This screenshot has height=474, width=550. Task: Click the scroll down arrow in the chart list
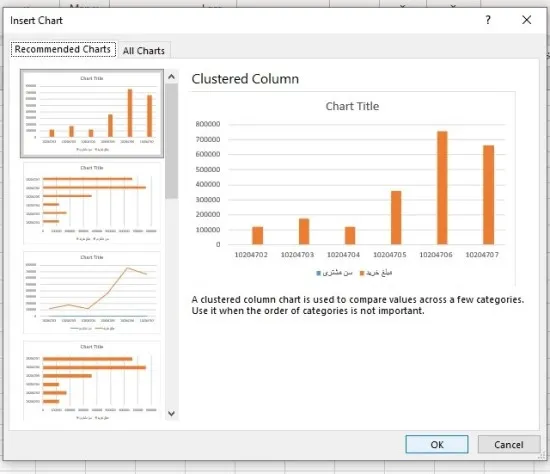point(172,414)
